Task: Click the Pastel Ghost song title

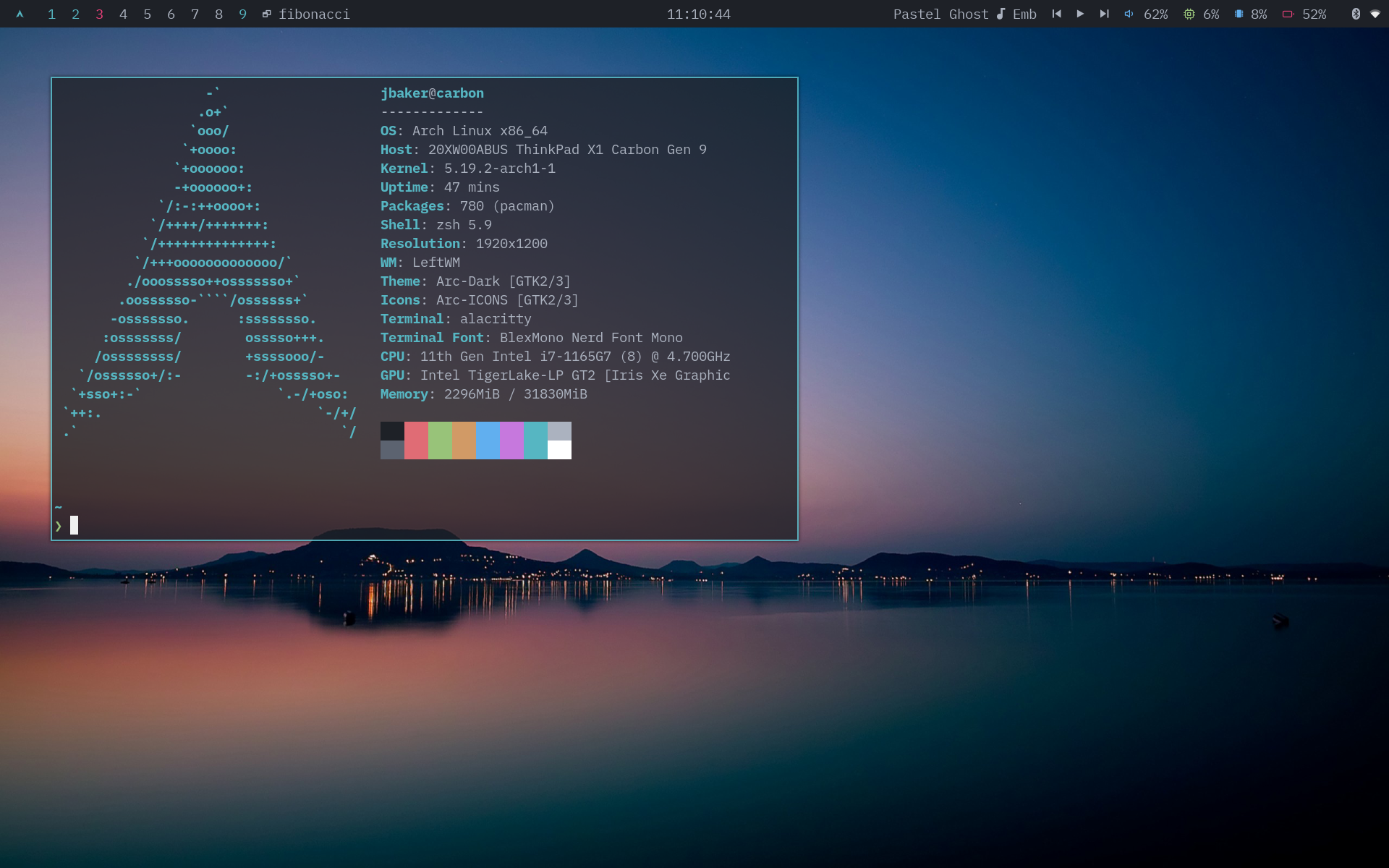Action: [940, 14]
